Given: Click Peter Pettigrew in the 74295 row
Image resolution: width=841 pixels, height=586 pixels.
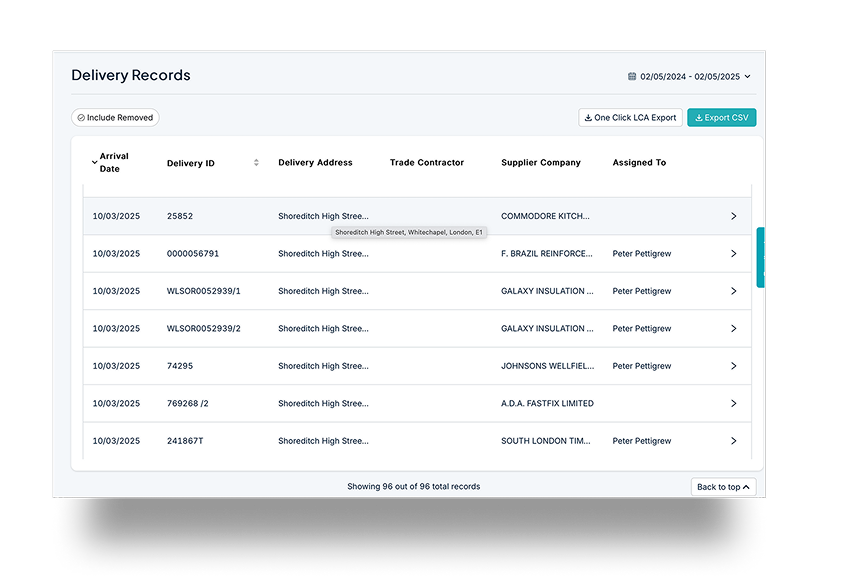Looking at the screenshot, I should [641, 366].
